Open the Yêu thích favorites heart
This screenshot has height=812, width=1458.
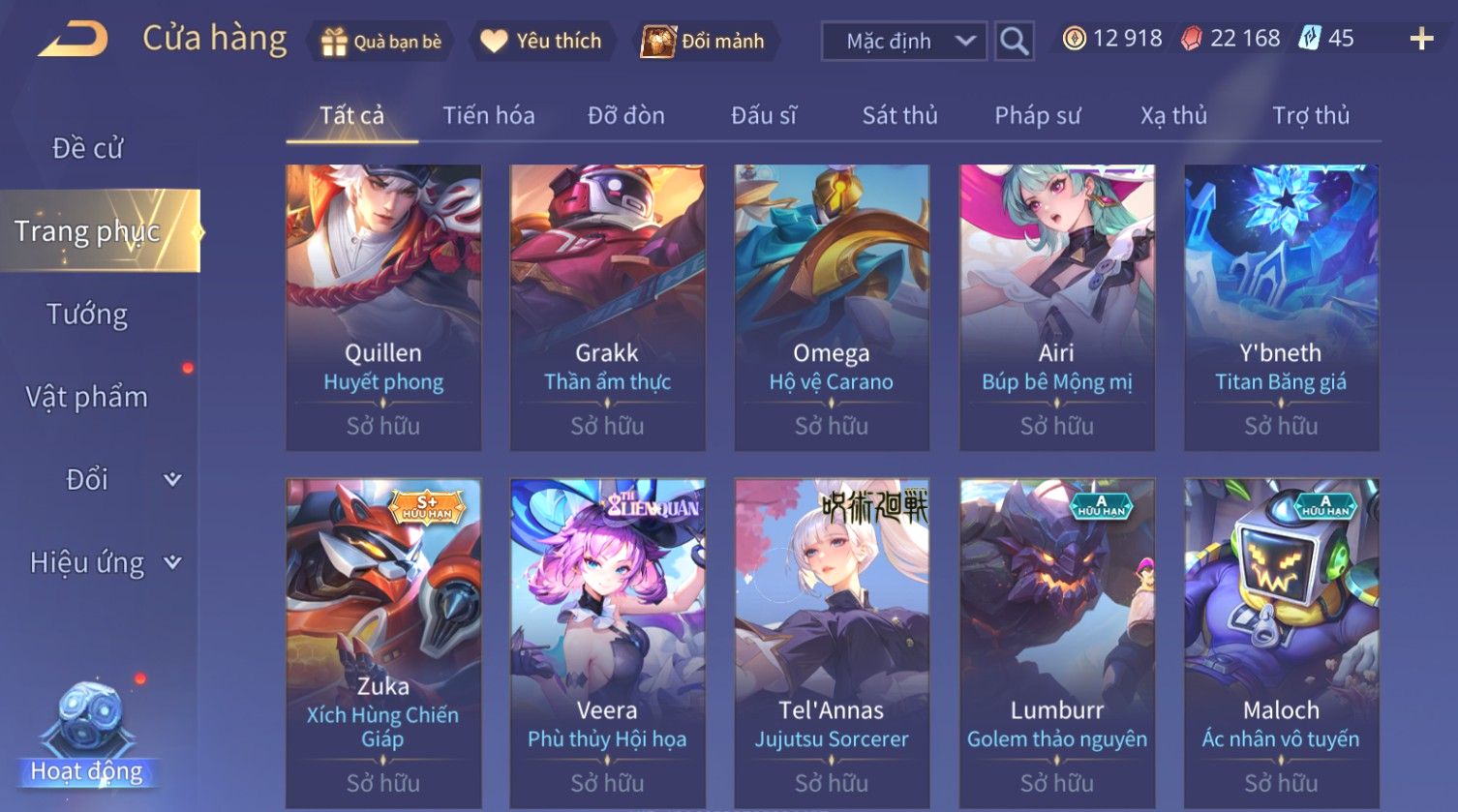(x=541, y=42)
